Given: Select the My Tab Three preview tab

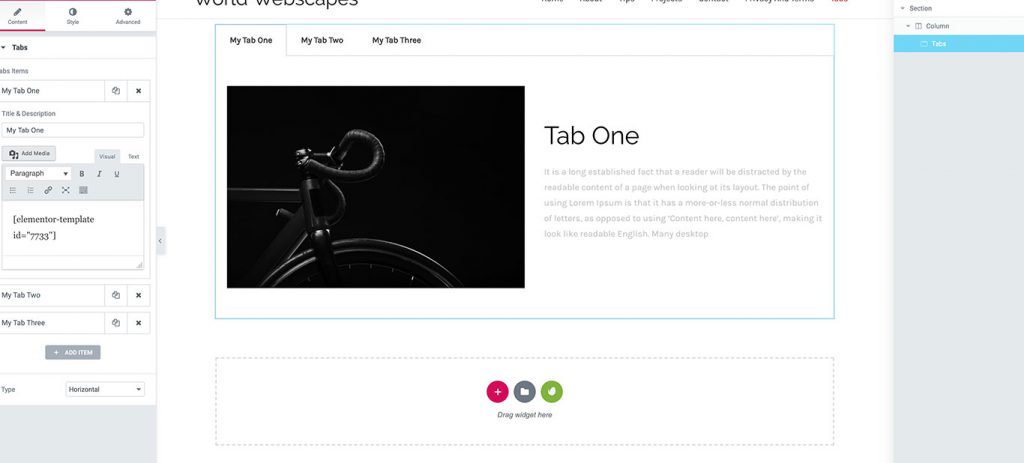Looking at the screenshot, I should coord(396,40).
